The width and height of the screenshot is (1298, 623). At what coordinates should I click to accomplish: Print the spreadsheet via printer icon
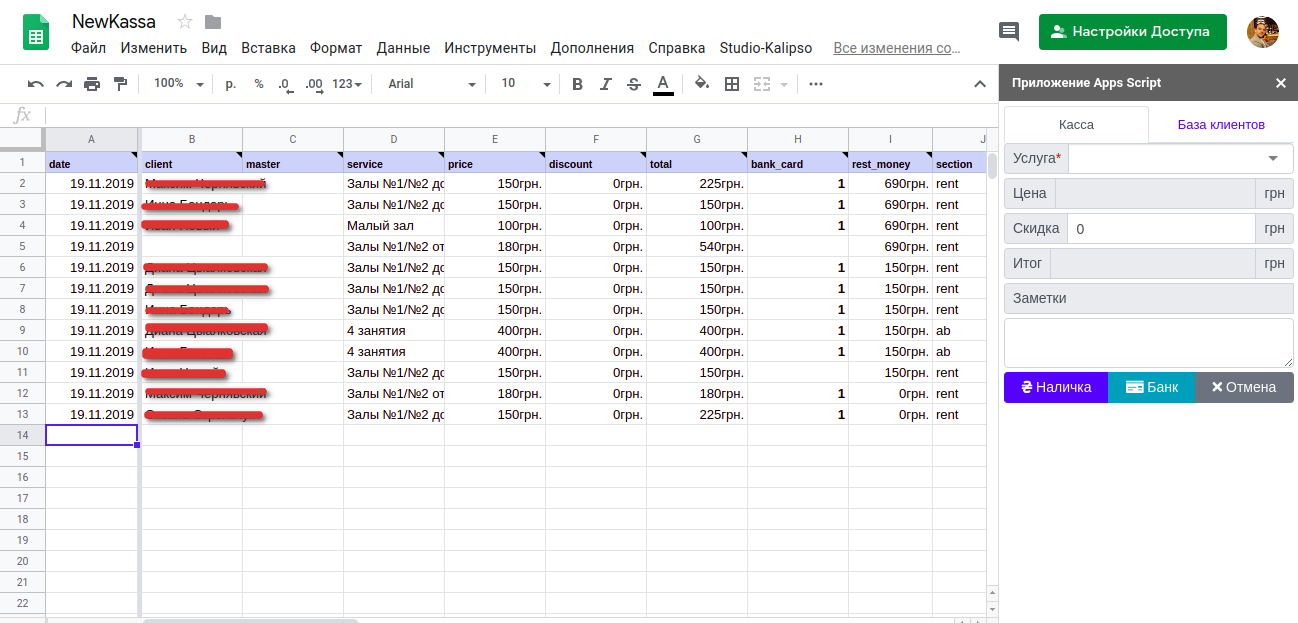coord(92,84)
